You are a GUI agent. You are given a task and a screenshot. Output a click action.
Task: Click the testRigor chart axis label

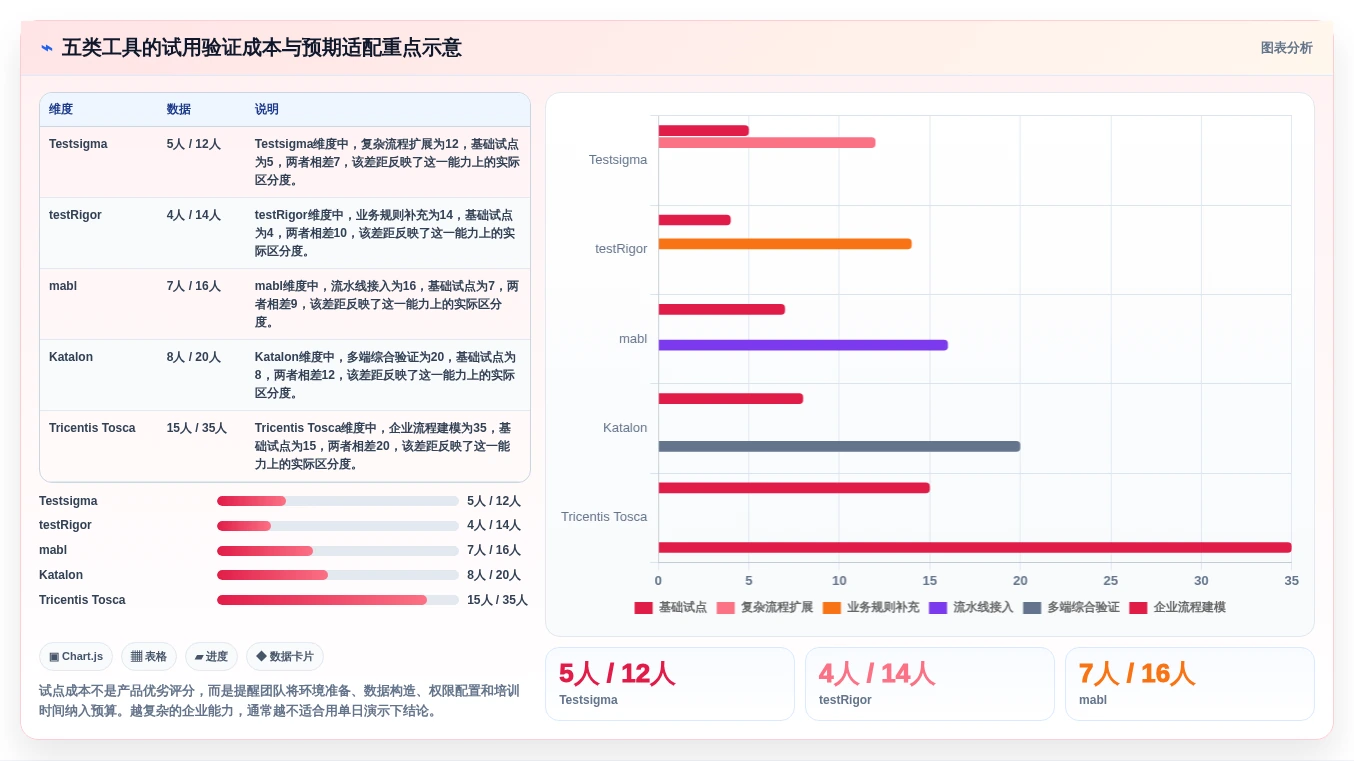[x=621, y=249]
